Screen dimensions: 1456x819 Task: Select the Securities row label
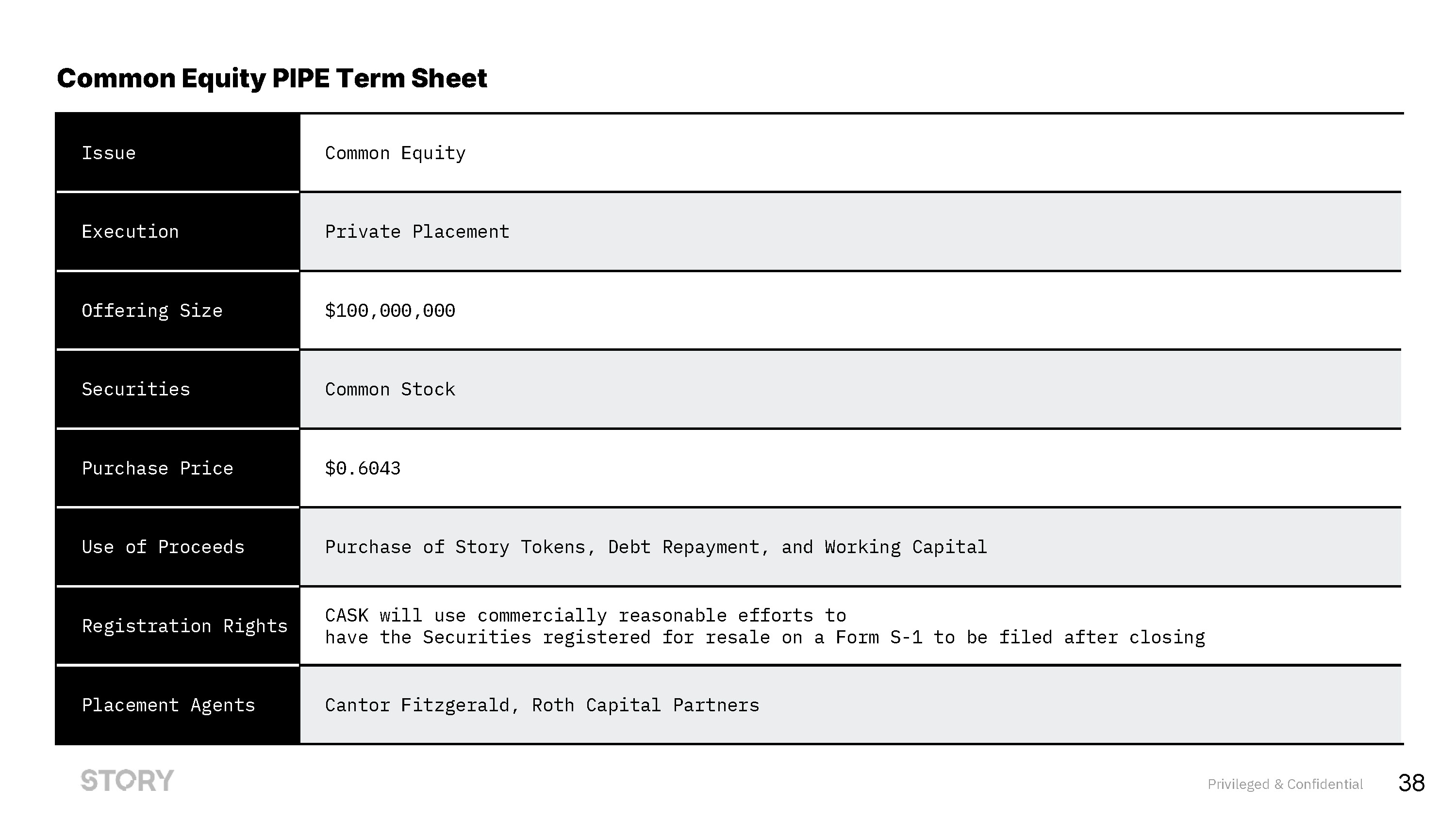[136, 390]
